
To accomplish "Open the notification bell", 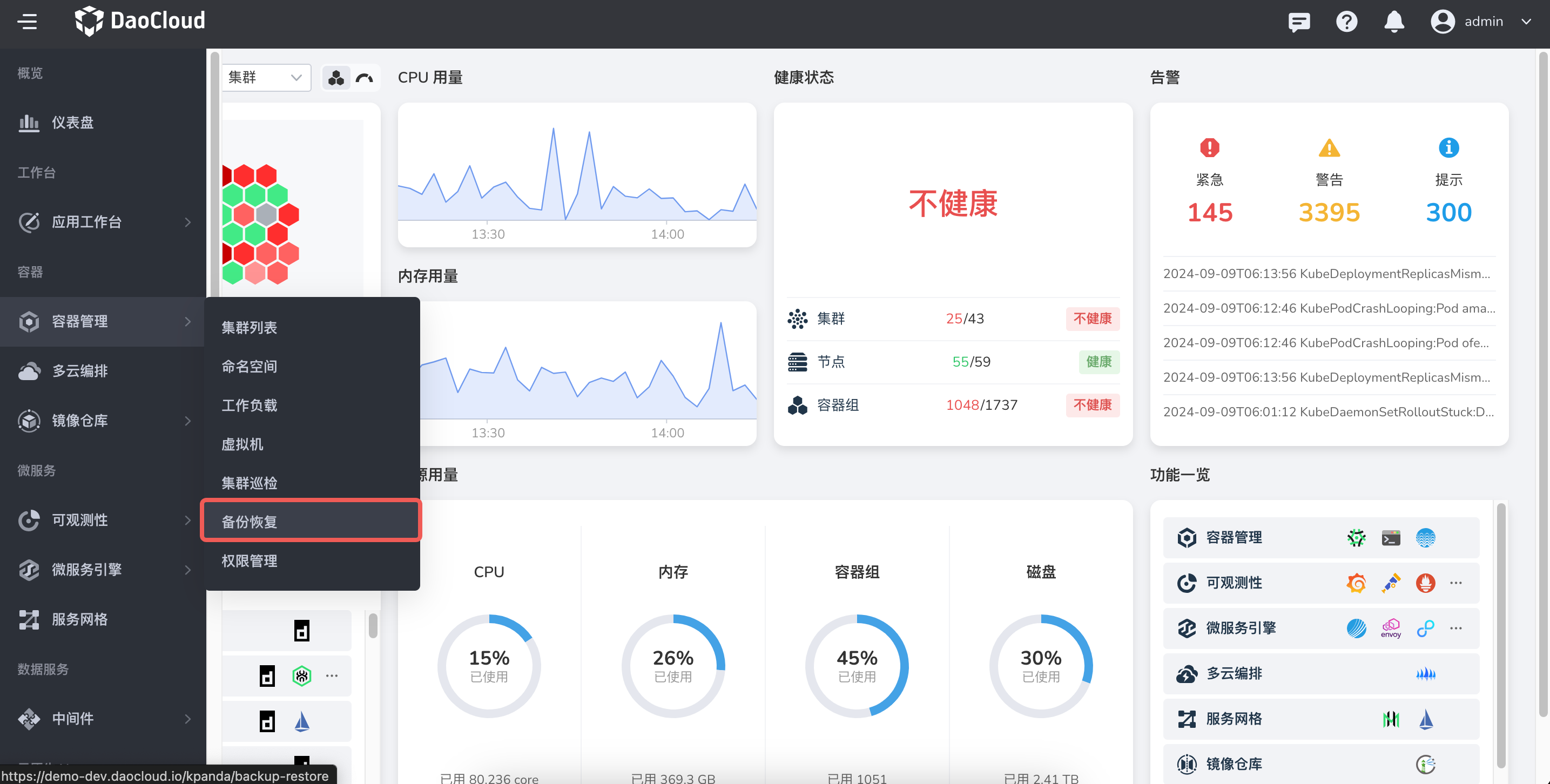I will click(1393, 21).
